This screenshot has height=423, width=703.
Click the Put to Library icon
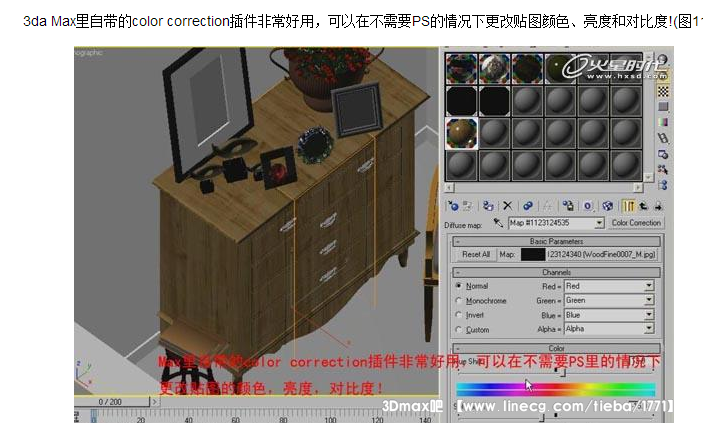[x=568, y=206]
